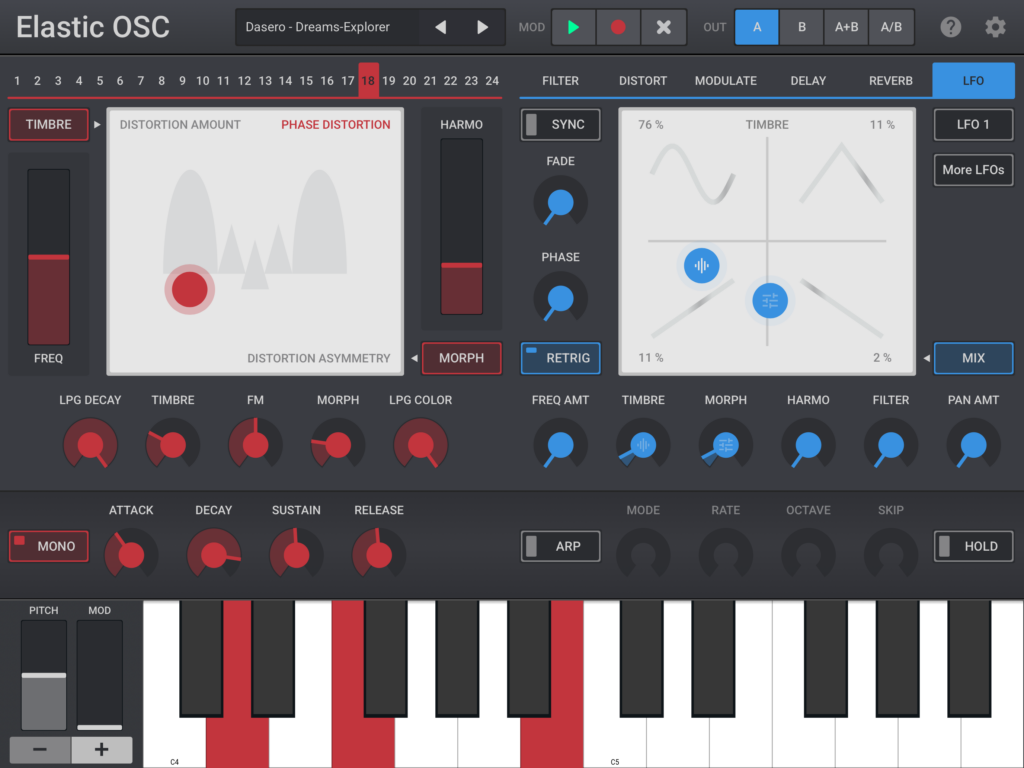Viewport: 1024px width, 768px height.
Task: Click the arrow left of the MORPH button
Action: 414,358
